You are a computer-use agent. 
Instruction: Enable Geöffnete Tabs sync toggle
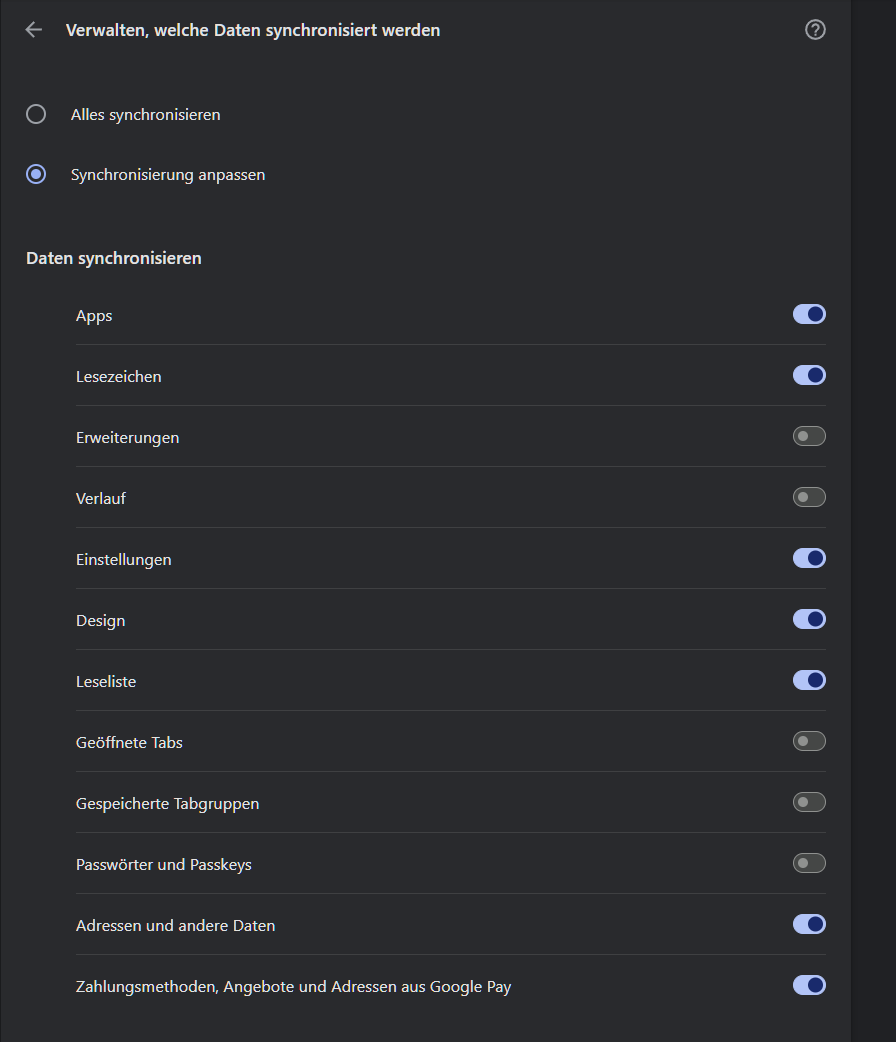(809, 741)
